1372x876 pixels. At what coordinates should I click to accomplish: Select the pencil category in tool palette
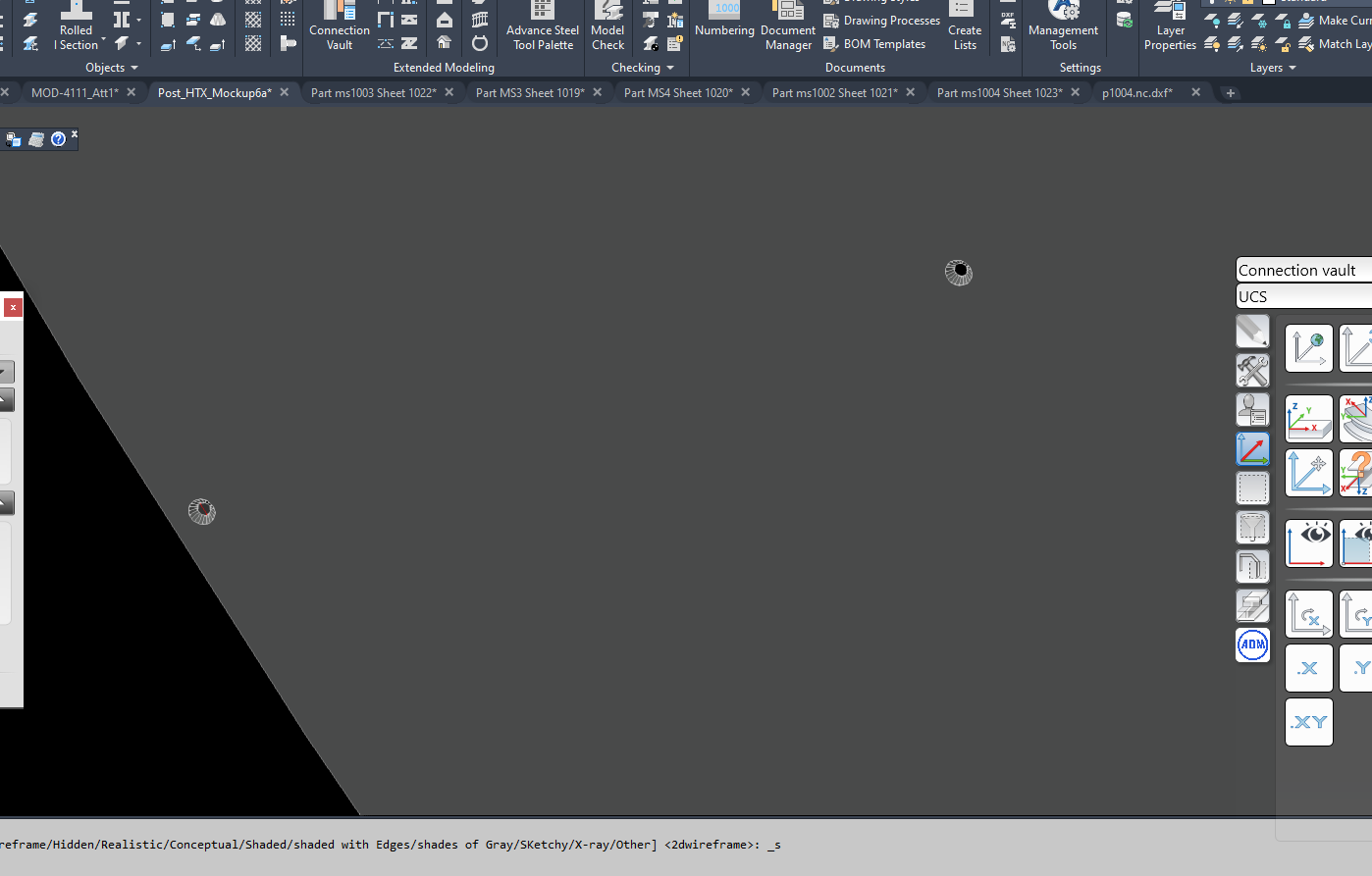coord(1252,332)
